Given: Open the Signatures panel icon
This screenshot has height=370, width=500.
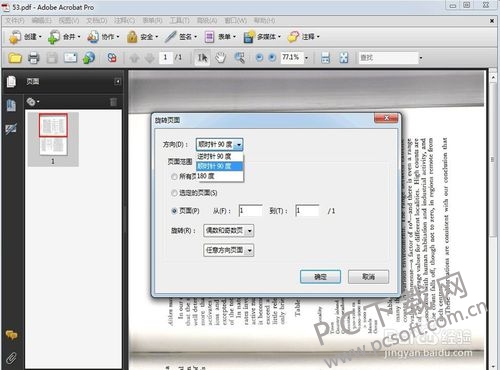Looking at the screenshot, I should pyautogui.click(x=11, y=129).
